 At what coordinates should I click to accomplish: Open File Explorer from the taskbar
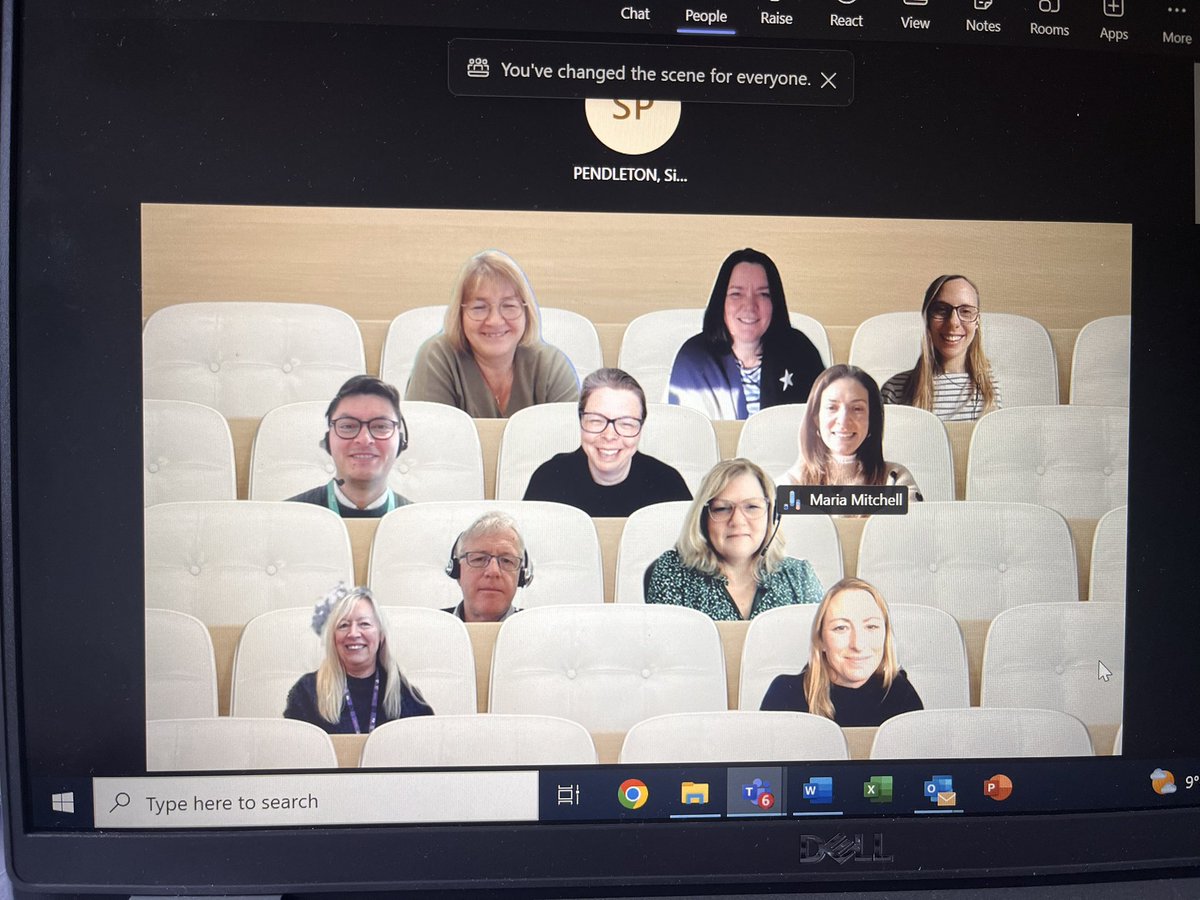(x=694, y=793)
